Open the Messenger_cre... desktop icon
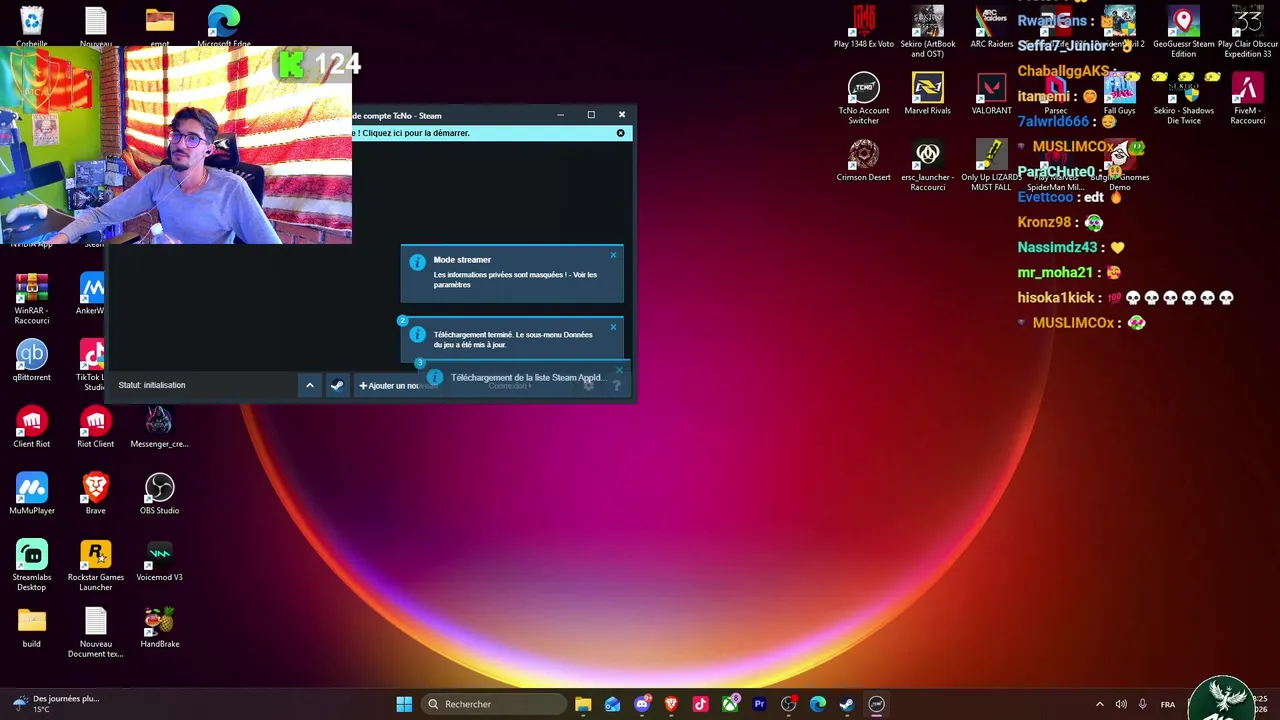1280x720 pixels. (159, 427)
